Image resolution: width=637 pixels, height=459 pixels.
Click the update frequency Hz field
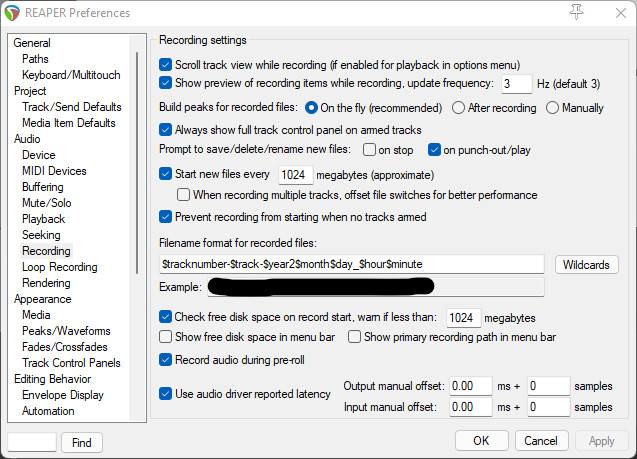(516, 84)
